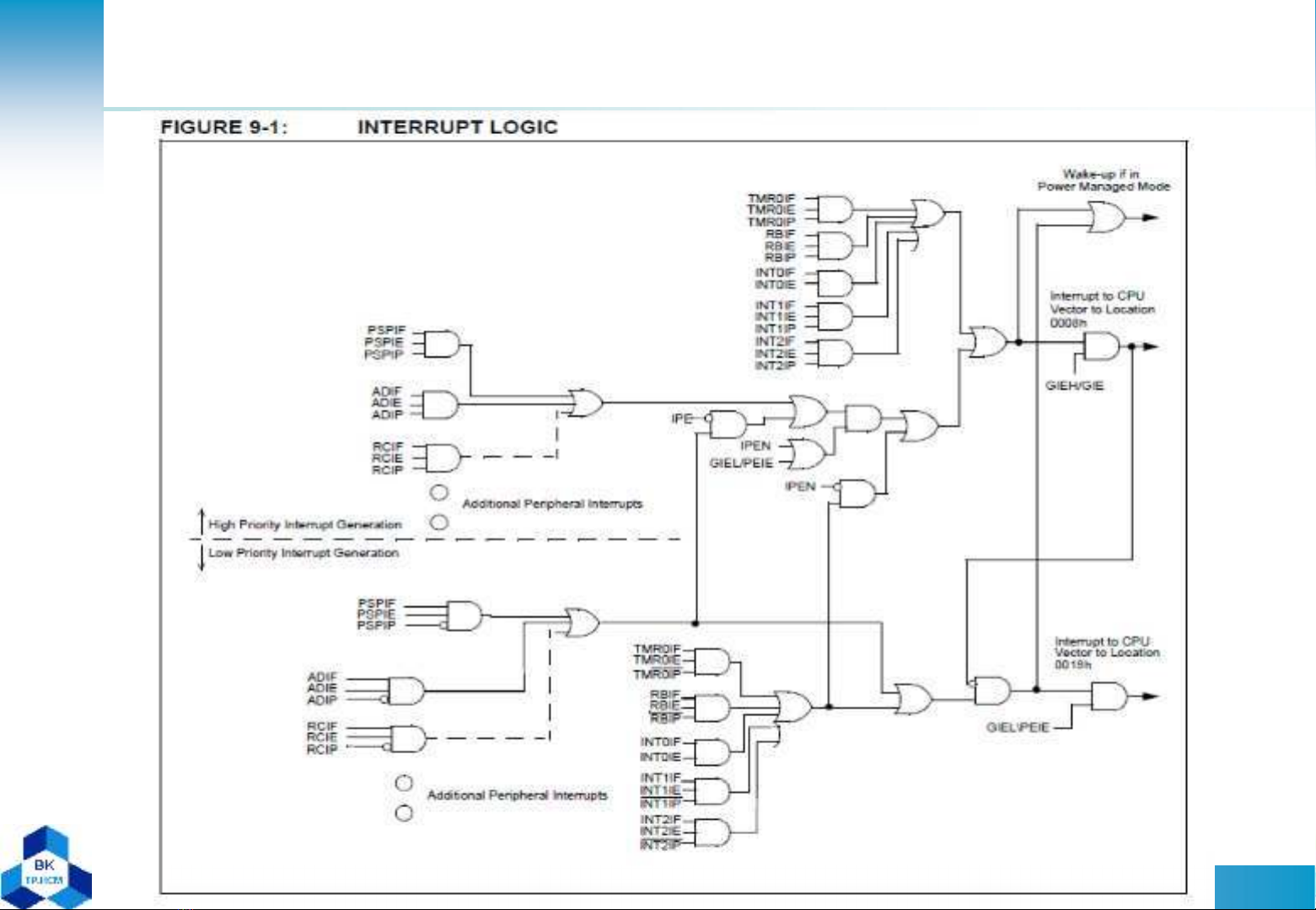
Task: Click the vector location 0008h text
Action: pyautogui.click(x=1068, y=323)
